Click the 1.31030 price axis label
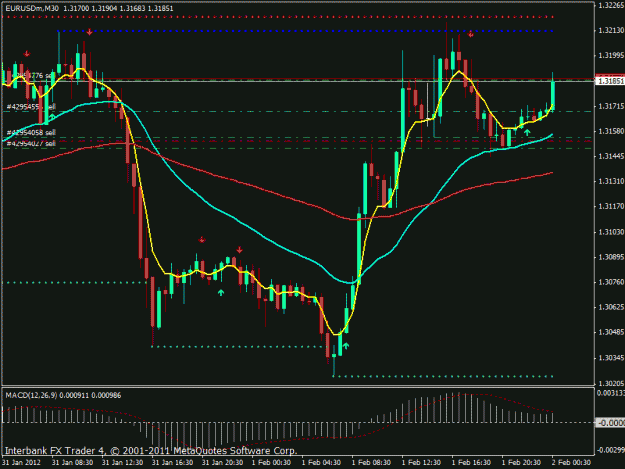This screenshot has height=469, width=625. (x=611, y=232)
